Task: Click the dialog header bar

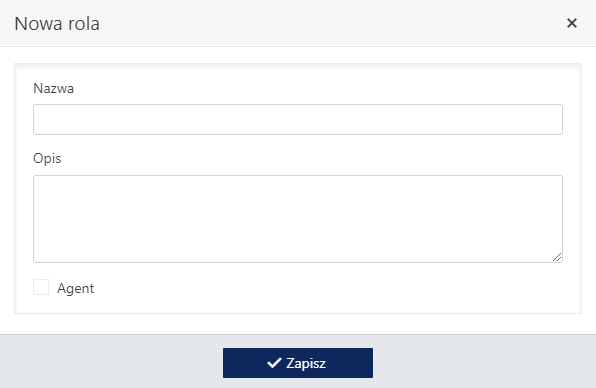Action: point(298,23)
